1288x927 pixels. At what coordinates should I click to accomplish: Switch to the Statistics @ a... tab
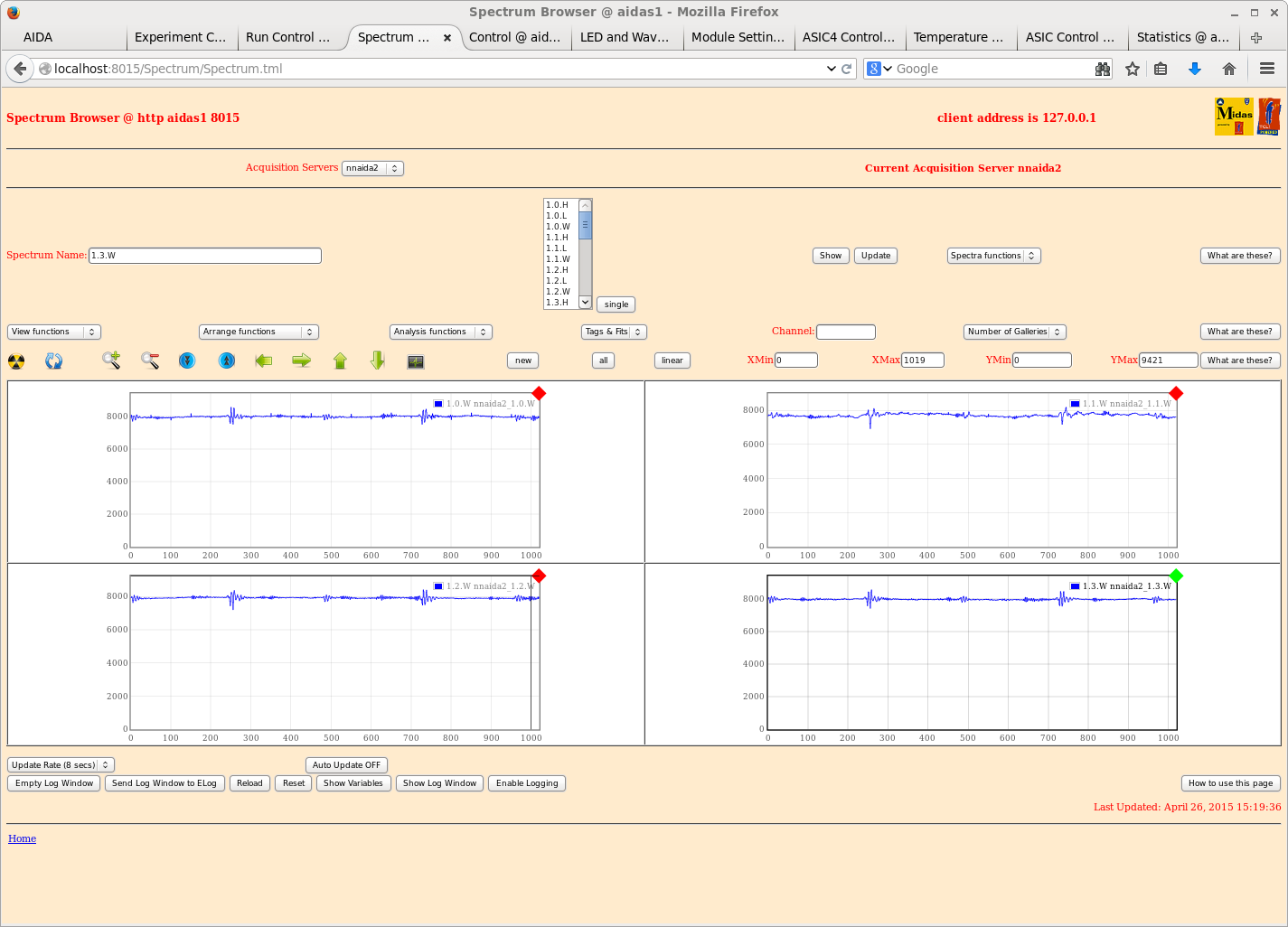[1182, 37]
